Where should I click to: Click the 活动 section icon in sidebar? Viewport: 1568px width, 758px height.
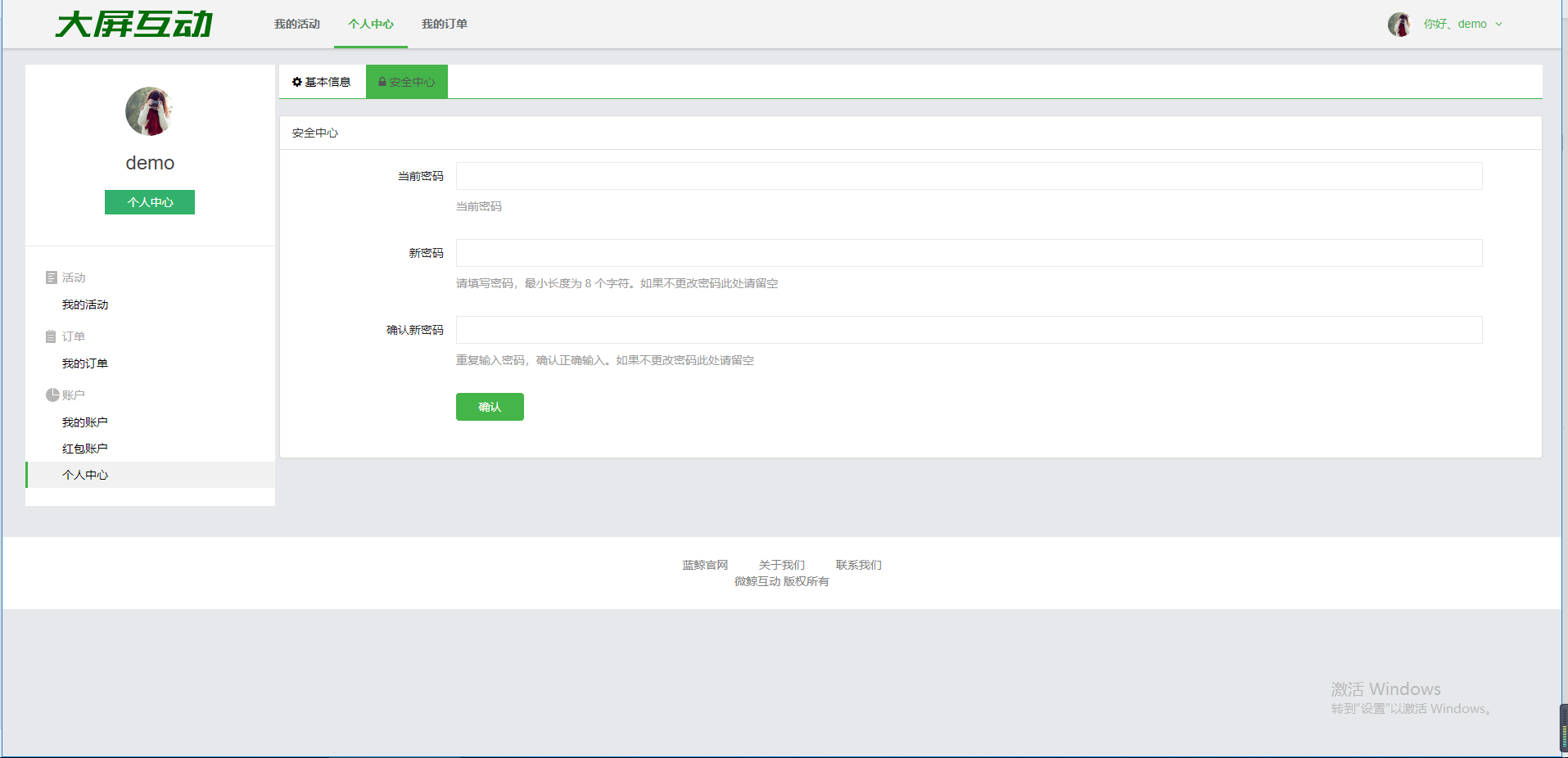coord(52,277)
